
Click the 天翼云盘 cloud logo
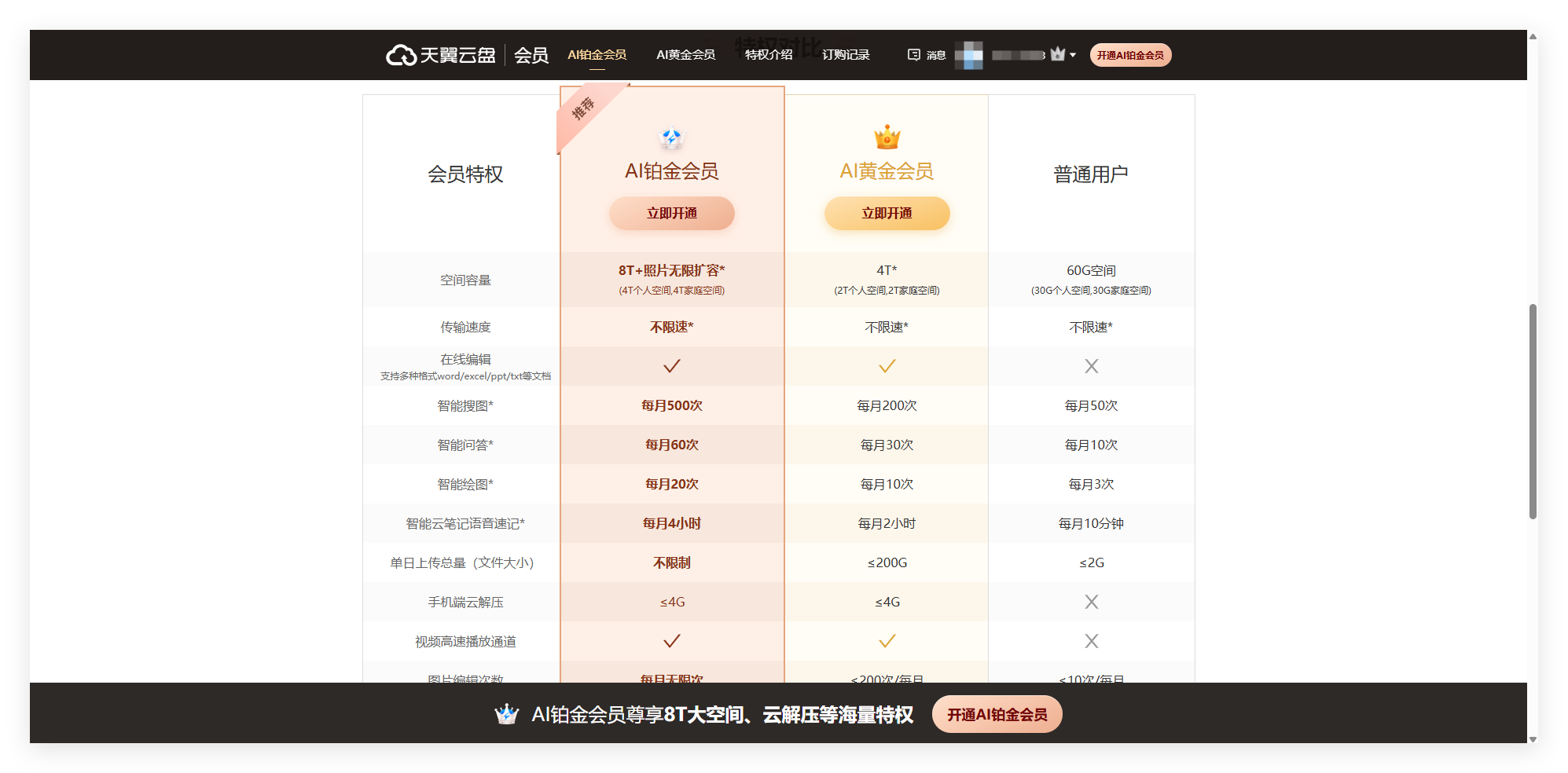click(x=401, y=55)
